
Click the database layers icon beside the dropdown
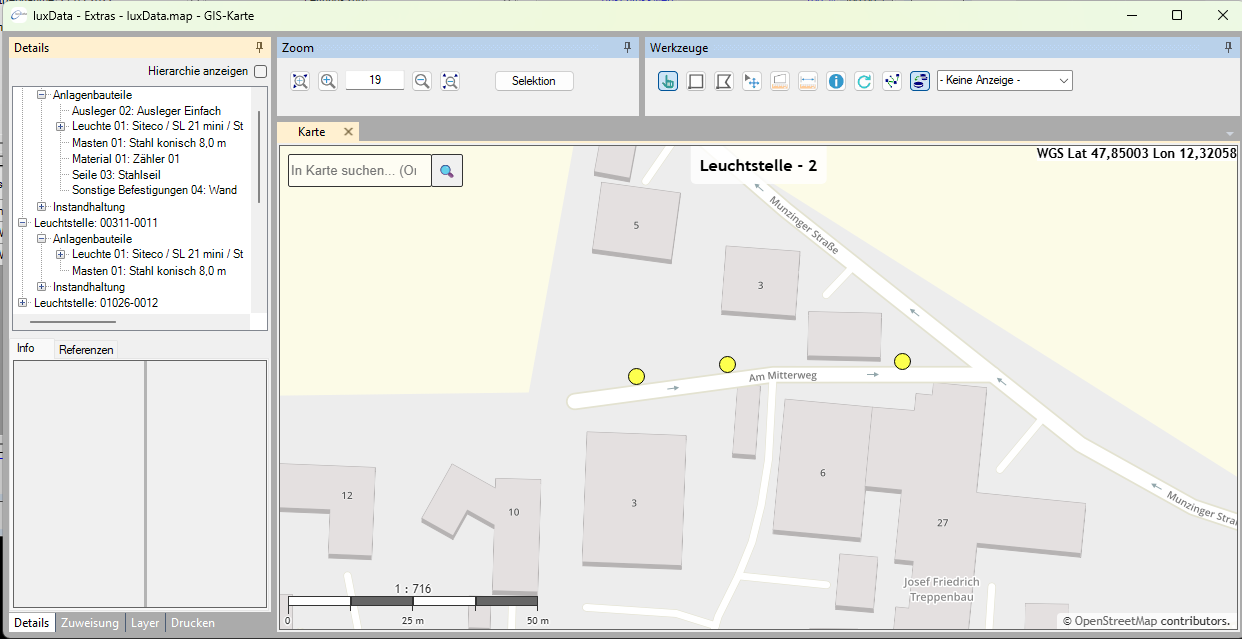920,81
